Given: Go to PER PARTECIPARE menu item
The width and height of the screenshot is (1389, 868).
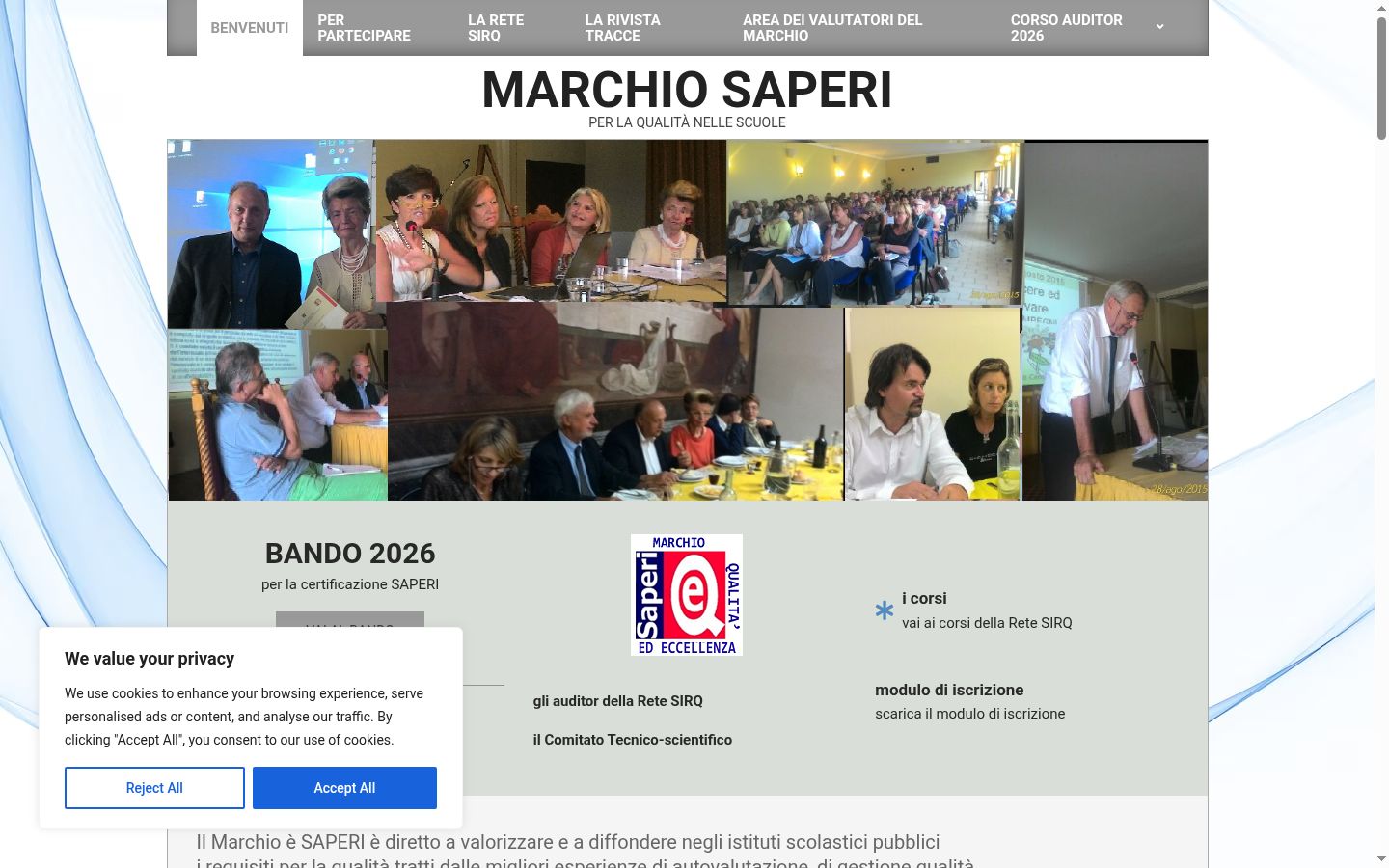Looking at the screenshot, I should (364, 28).
